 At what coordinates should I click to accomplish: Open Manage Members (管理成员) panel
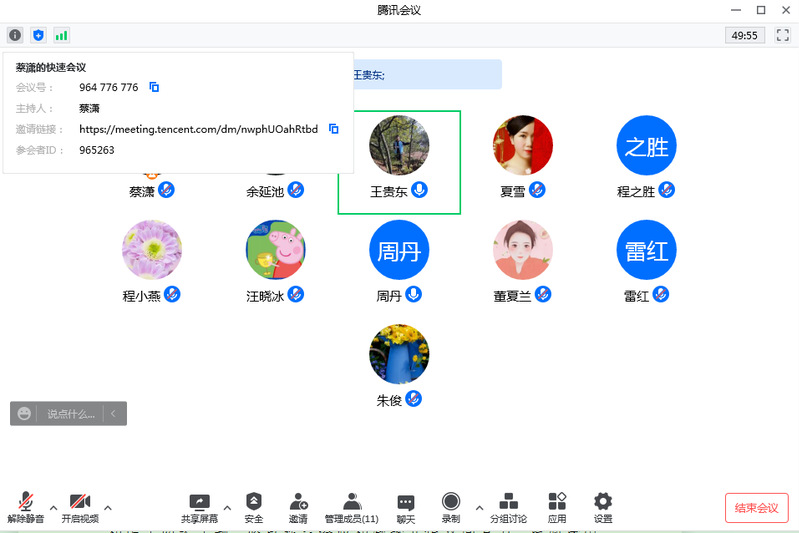click(351, 507)
